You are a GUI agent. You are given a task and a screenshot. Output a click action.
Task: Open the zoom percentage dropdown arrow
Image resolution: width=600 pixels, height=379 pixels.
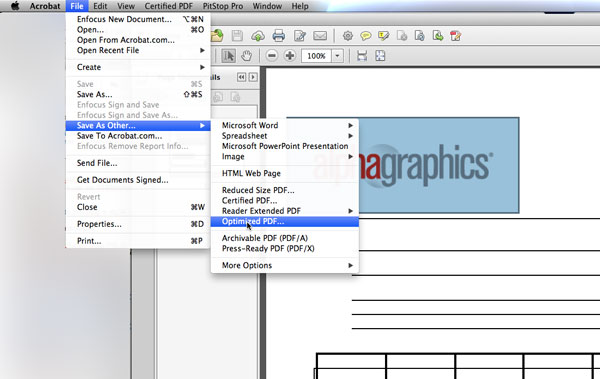tap(337, 56)
